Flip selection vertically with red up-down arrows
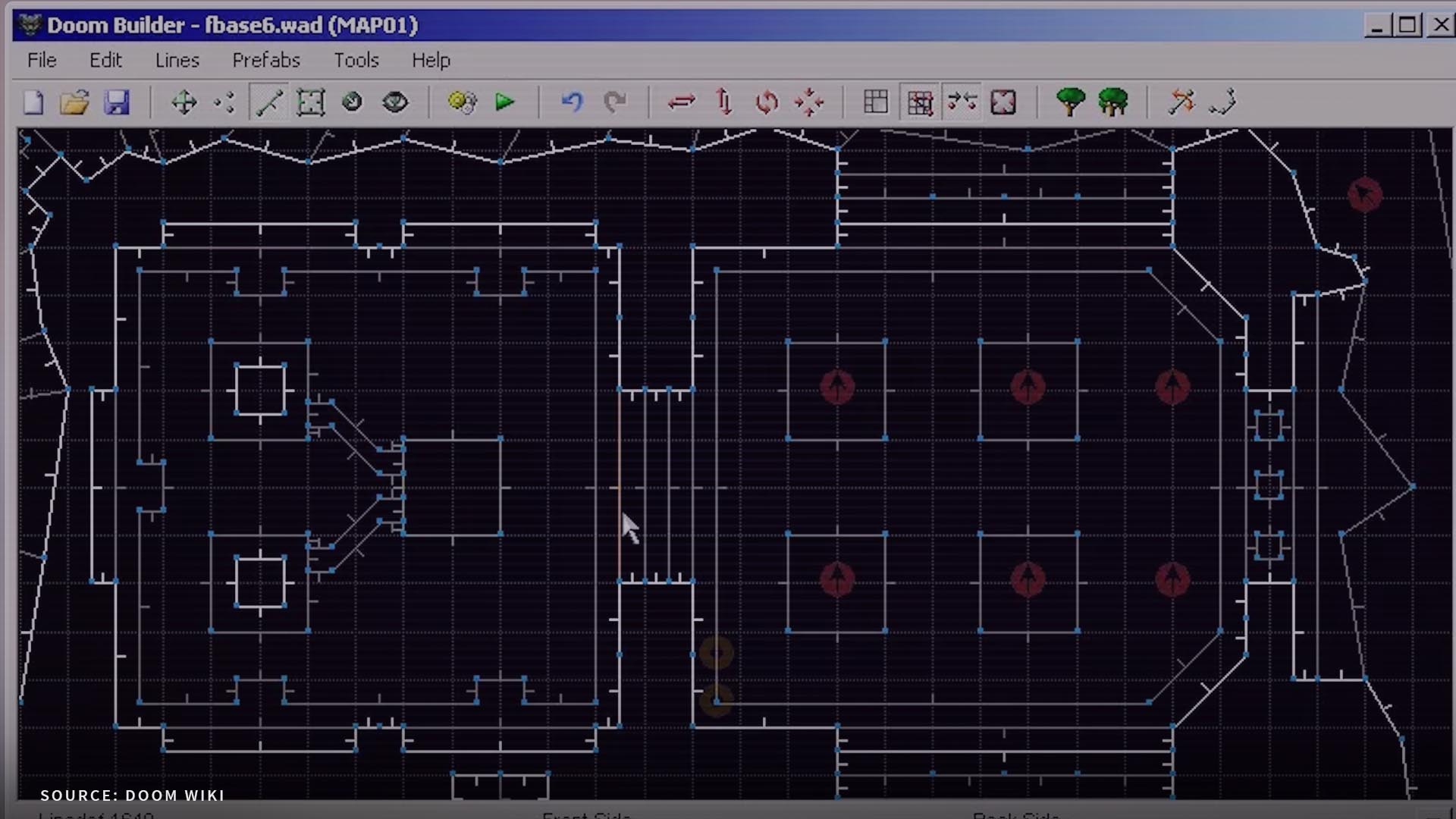The height and width of the screenshot is (819, 1456). pos(724,102)
